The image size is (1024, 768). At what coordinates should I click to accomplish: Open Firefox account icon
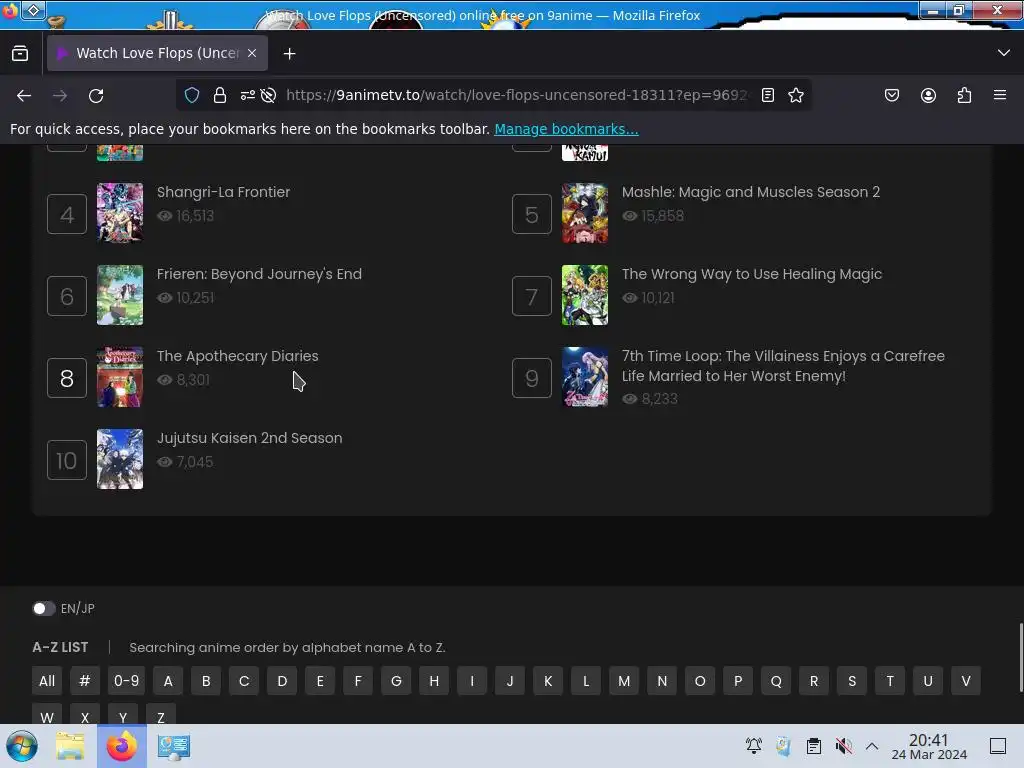tap(928, 95)
